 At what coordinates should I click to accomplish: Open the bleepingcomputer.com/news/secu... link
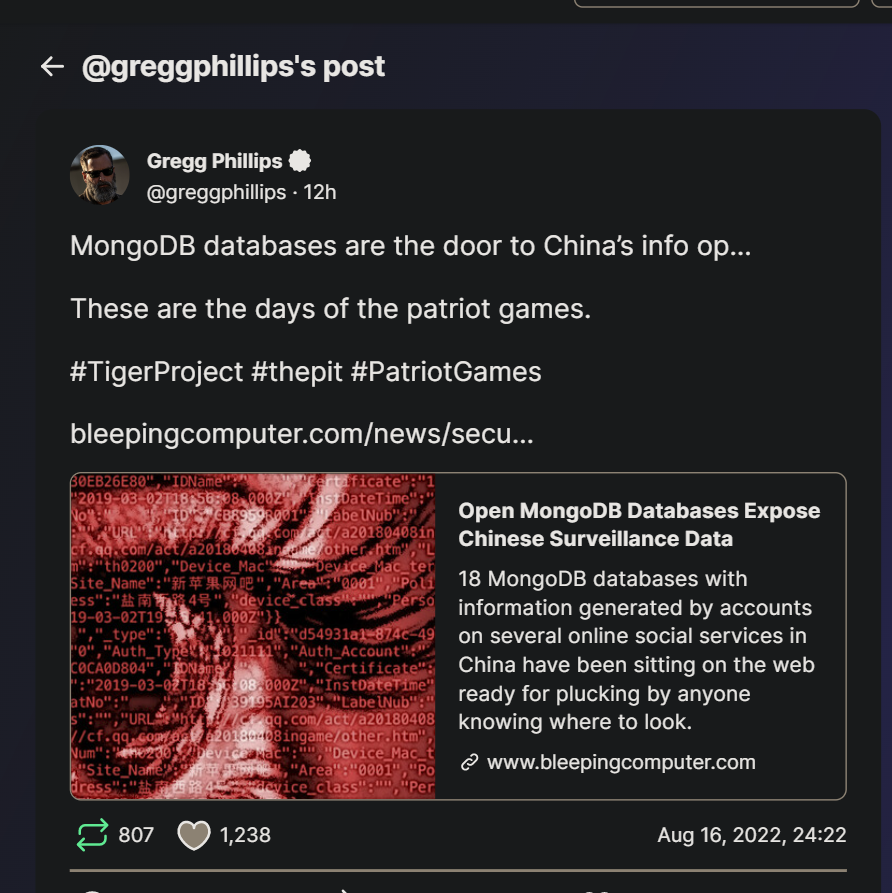pos(302,434)
